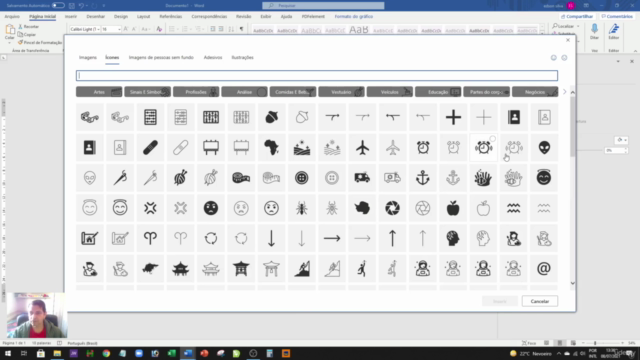Select the filled tape measure icon
Image resolution: width=640 pixels, height=360 pixels.
tap(241, 178)
